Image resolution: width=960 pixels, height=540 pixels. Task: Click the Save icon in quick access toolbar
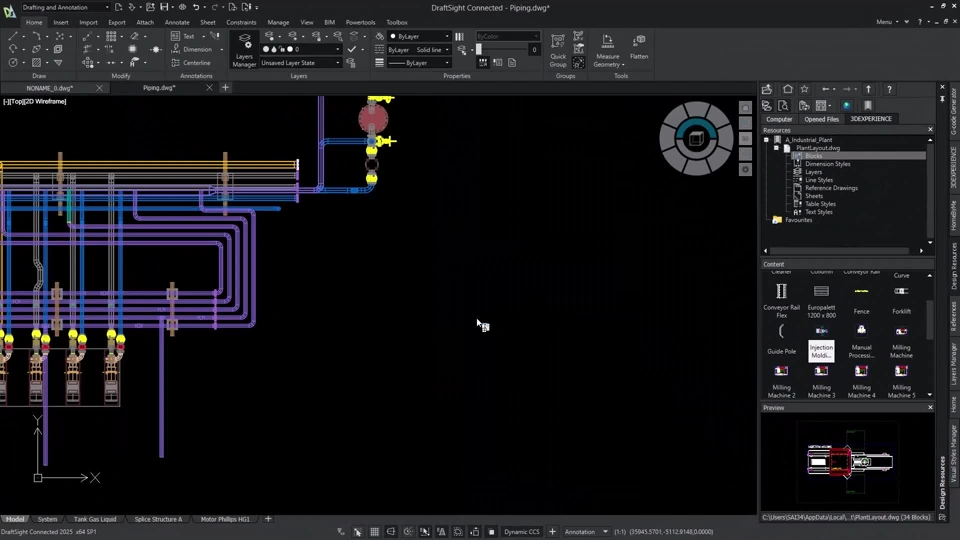tap(164, 7)
